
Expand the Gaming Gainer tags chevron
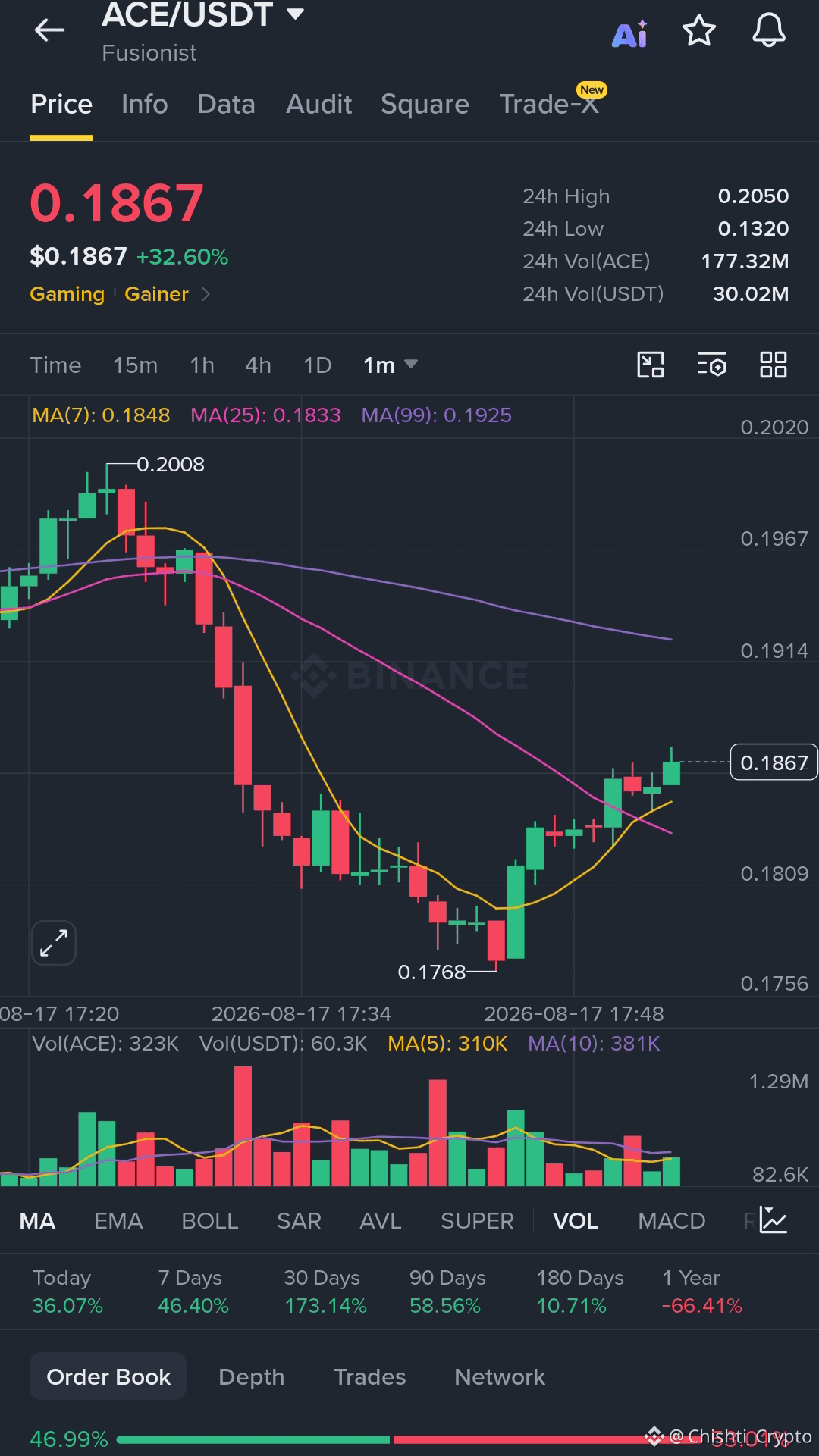coord(206,294)
